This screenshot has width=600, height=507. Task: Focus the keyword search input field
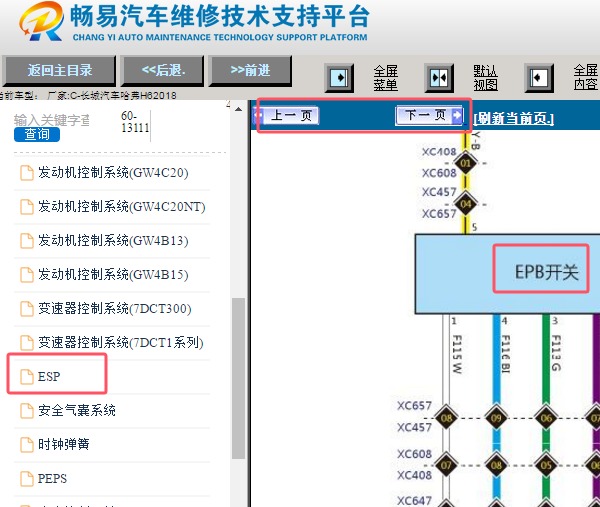(52, 120)
